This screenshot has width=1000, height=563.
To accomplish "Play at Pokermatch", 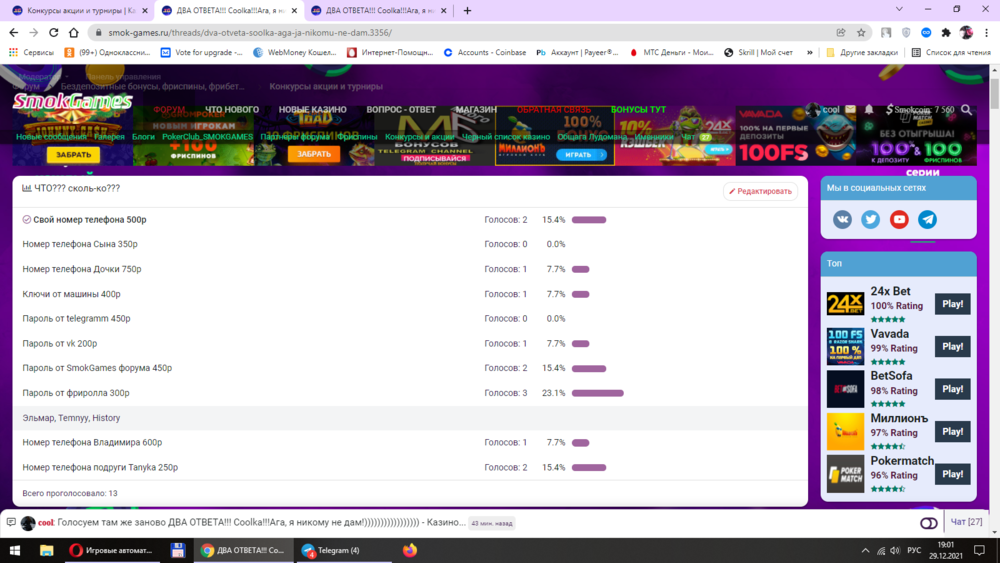I will (x=953, y=474).
